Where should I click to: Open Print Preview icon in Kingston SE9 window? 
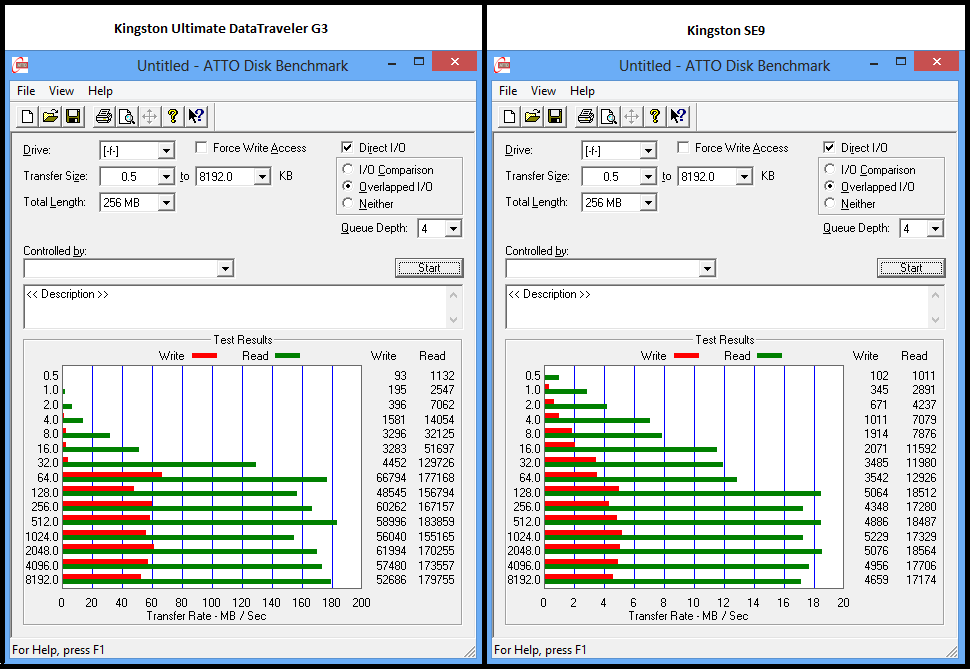coord(609,116)
